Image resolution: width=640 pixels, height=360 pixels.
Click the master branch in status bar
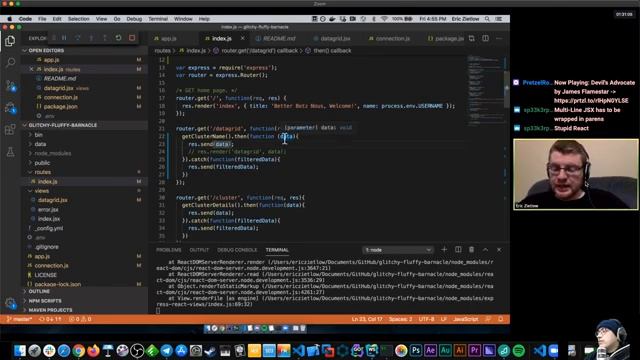pos(19,319)
